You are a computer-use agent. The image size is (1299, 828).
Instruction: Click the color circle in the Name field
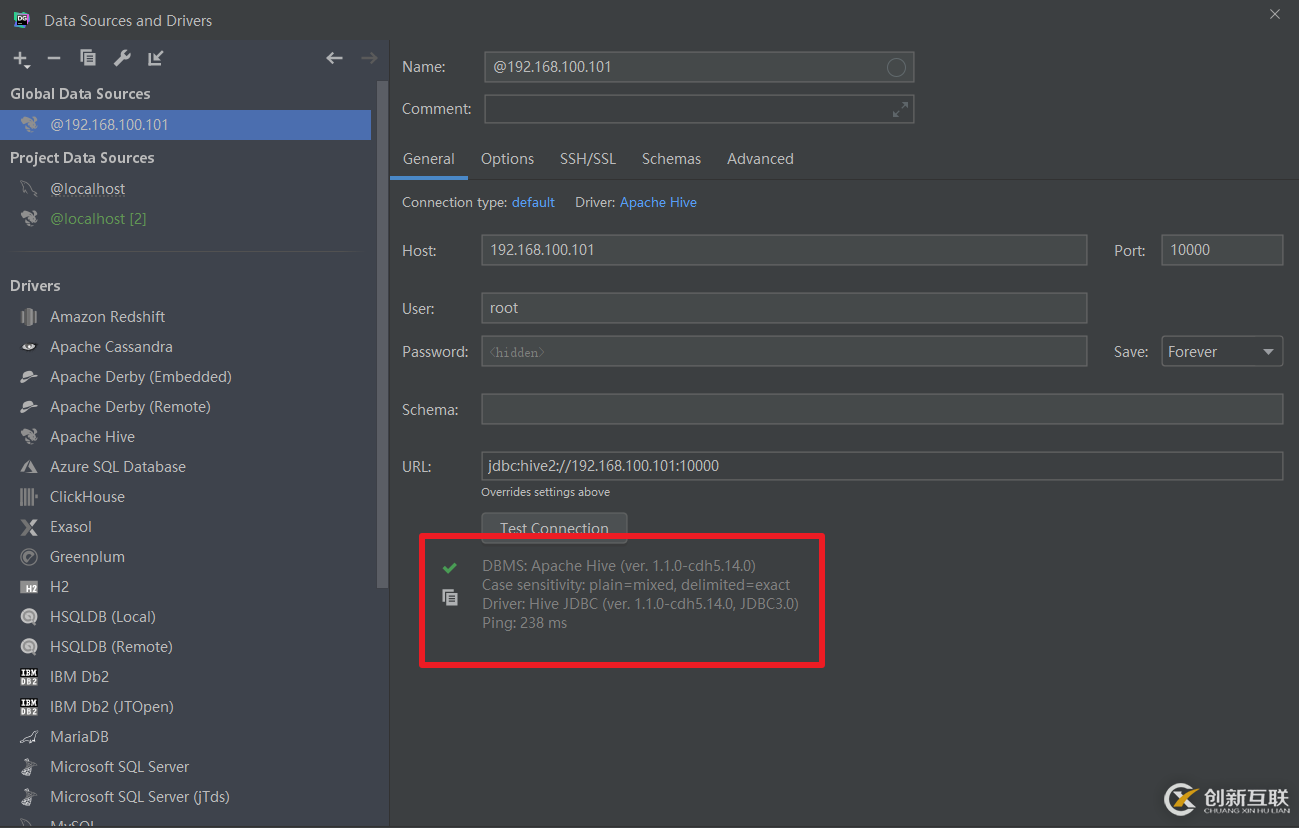896,67
